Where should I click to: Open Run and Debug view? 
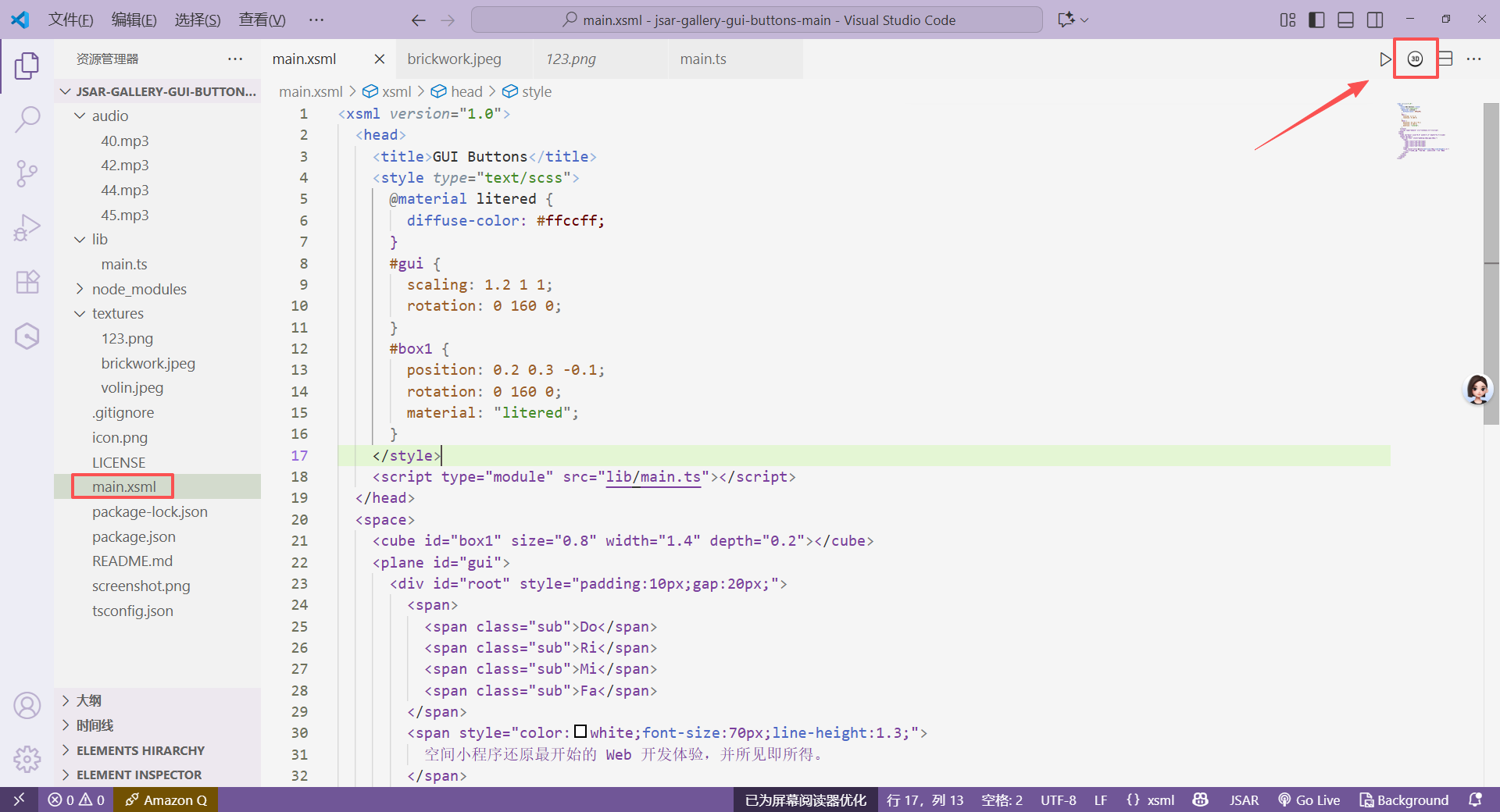[27, 228]
